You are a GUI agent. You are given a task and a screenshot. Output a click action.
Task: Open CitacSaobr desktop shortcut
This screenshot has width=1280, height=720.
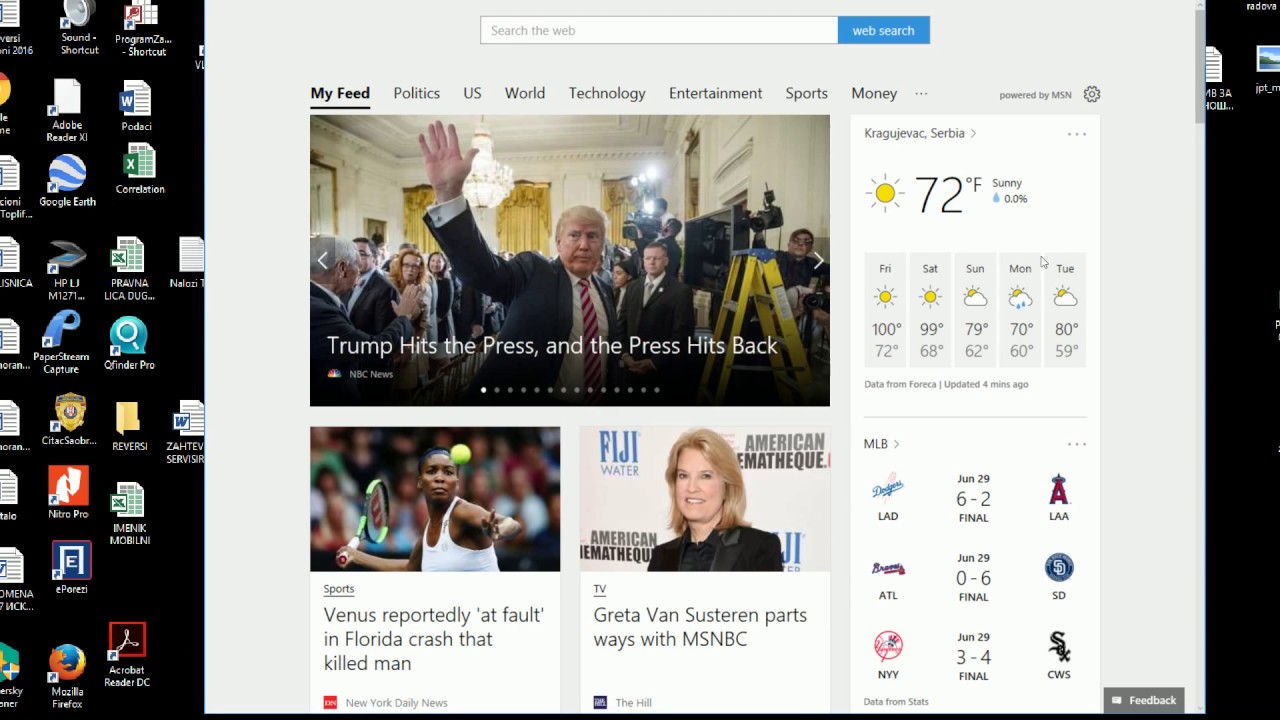coord(70,420)
